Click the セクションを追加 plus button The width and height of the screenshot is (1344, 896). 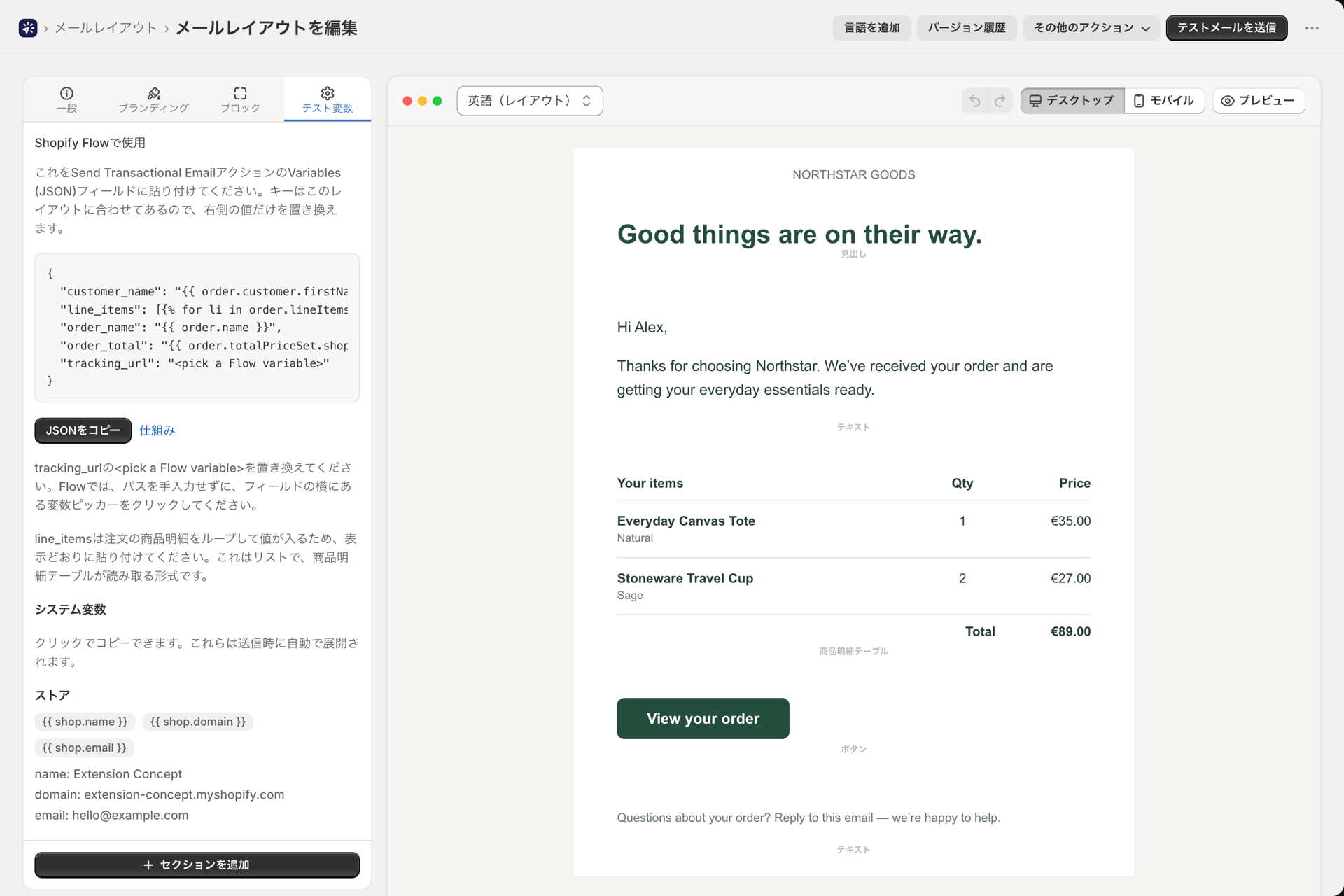(x=197, y=864)
